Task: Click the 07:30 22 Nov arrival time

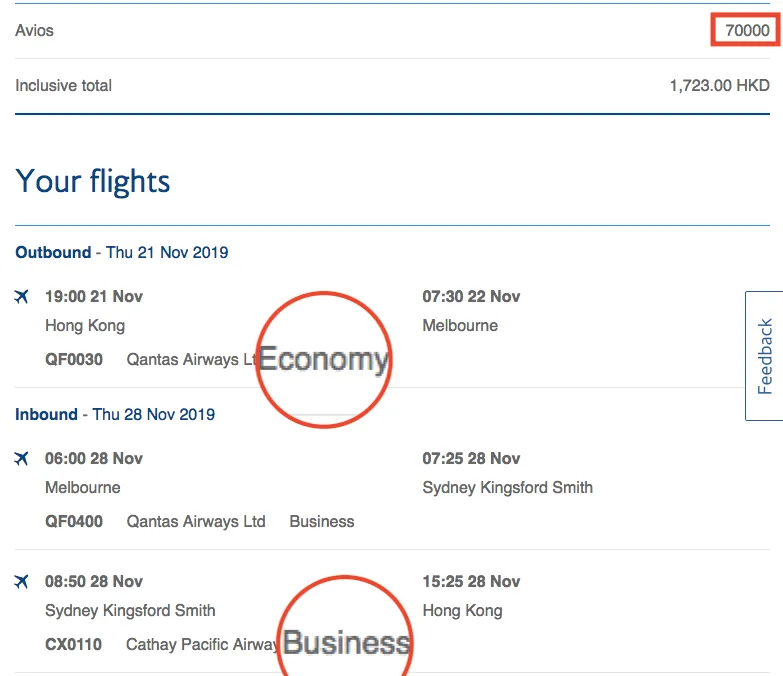Action: pyautogui.click(x=471, y=297)
